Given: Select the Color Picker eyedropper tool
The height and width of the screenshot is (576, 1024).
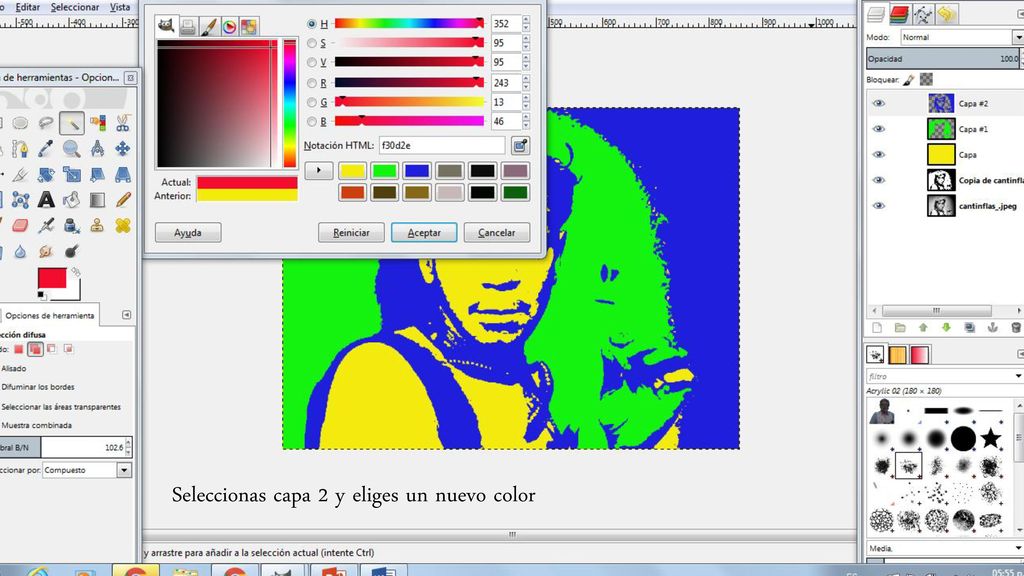Looking at the screenshot, I should pos(46,149).
